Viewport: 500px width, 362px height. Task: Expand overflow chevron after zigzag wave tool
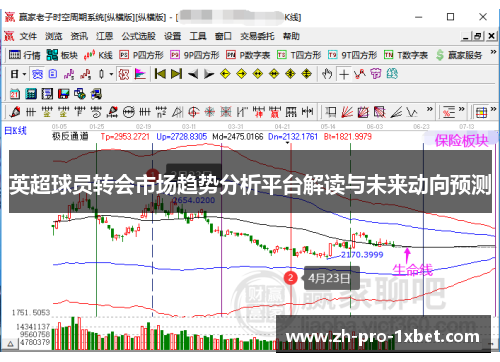[x=430, y=109]
